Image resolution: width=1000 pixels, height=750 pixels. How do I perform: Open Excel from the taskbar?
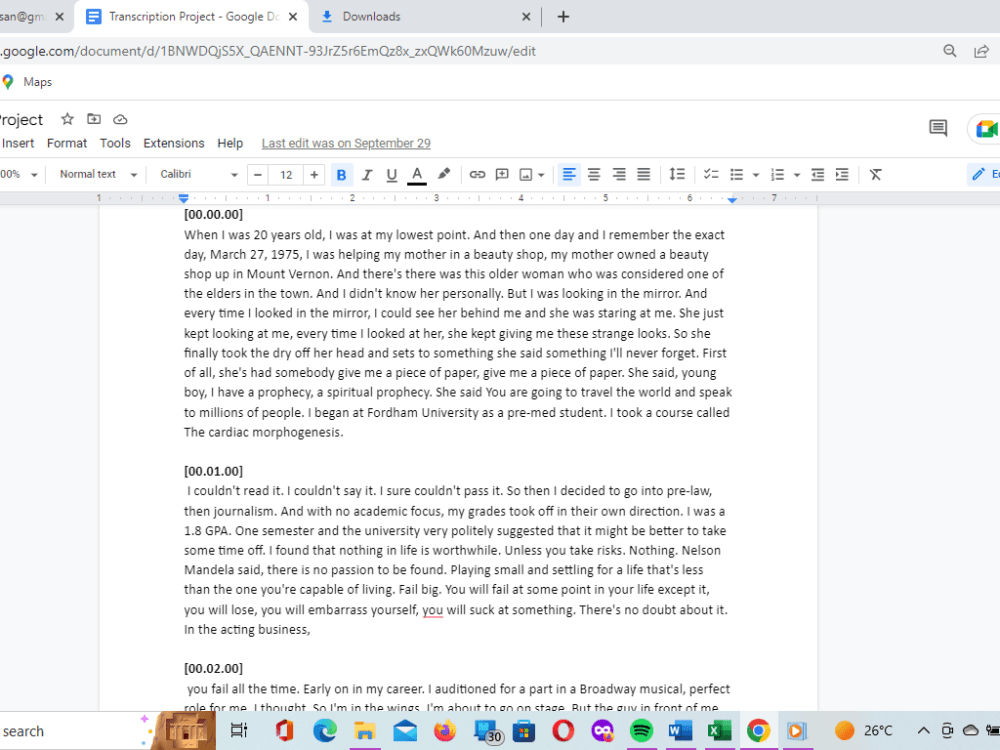(719, 731)
